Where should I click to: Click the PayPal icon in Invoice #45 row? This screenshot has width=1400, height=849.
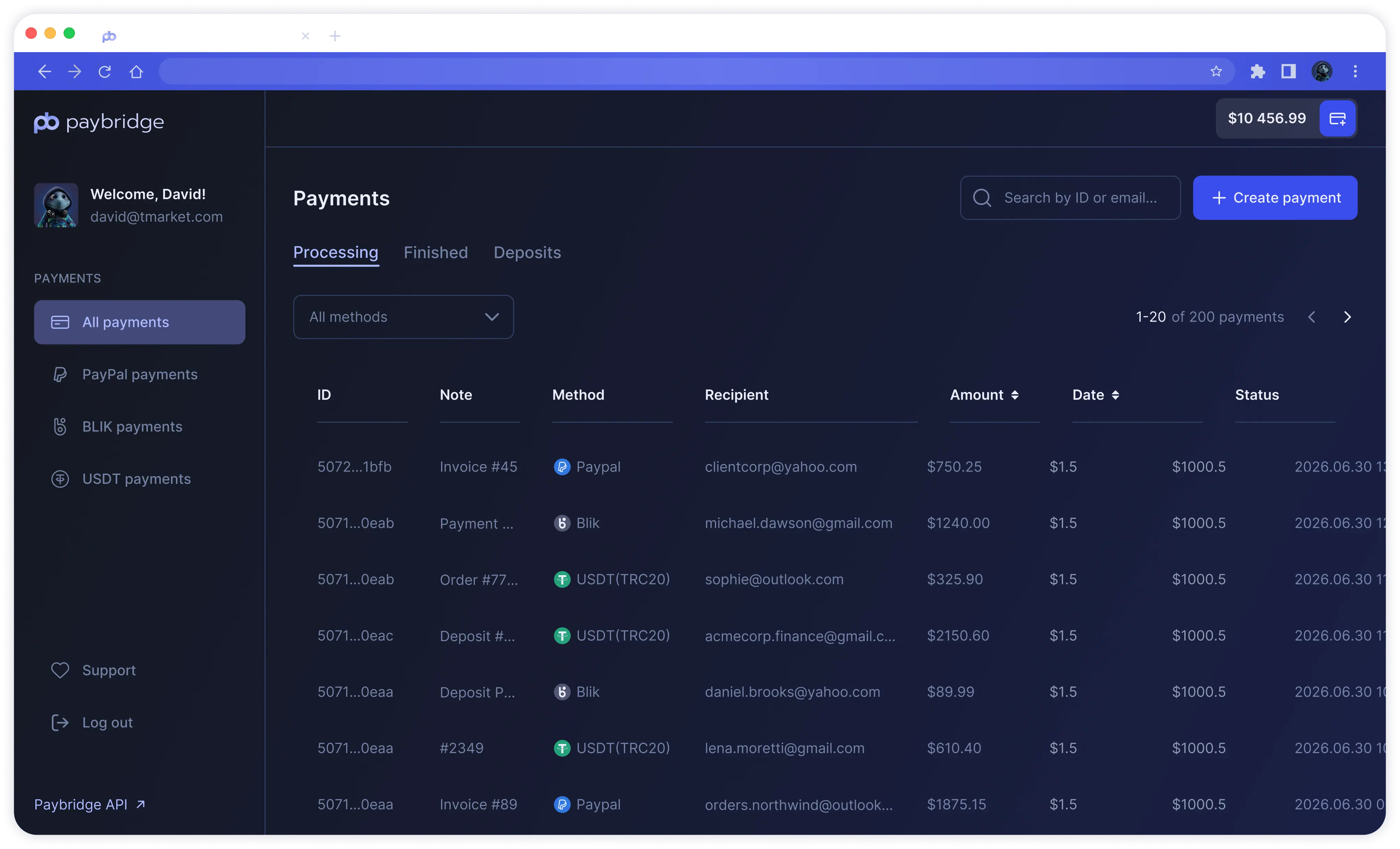click(561, 467)
